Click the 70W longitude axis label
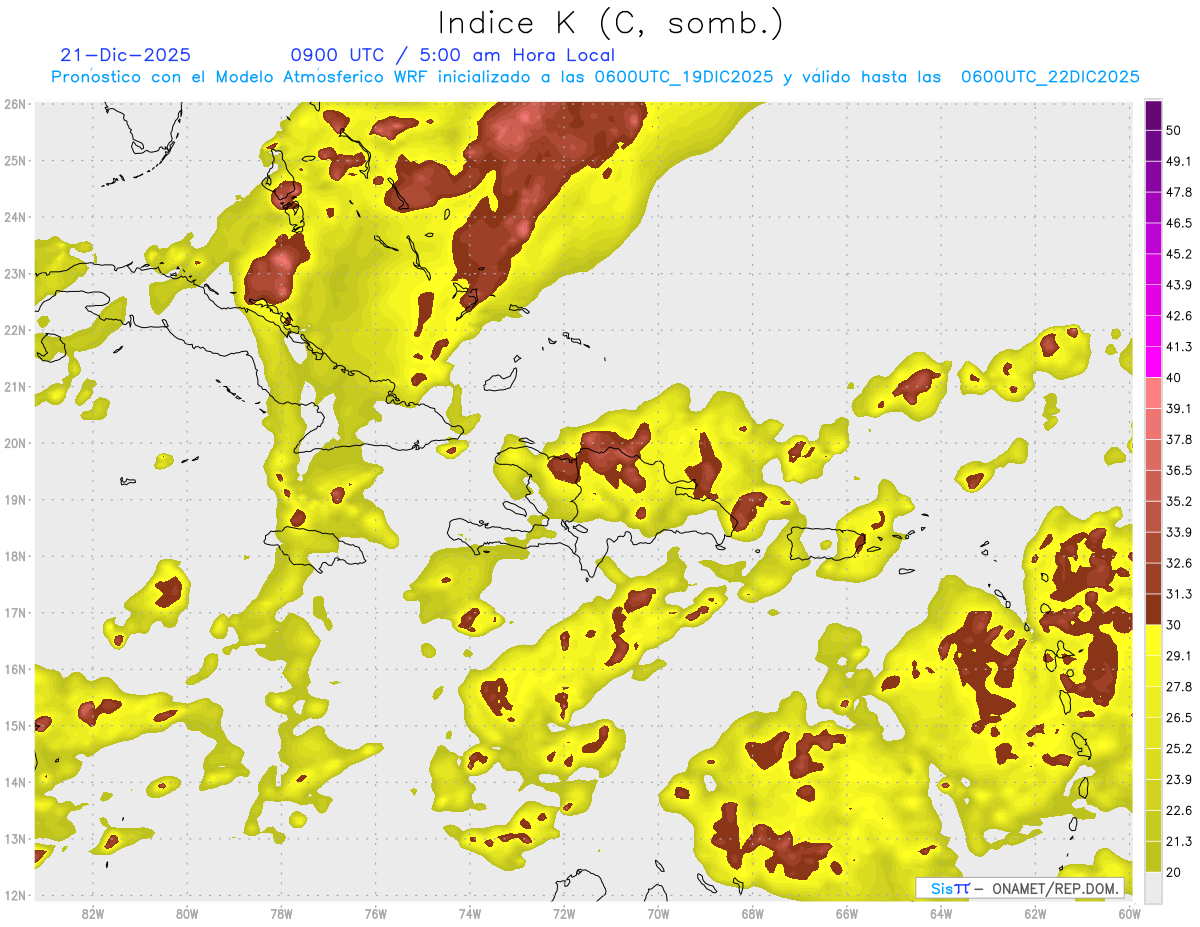 (x=658, y=914)
